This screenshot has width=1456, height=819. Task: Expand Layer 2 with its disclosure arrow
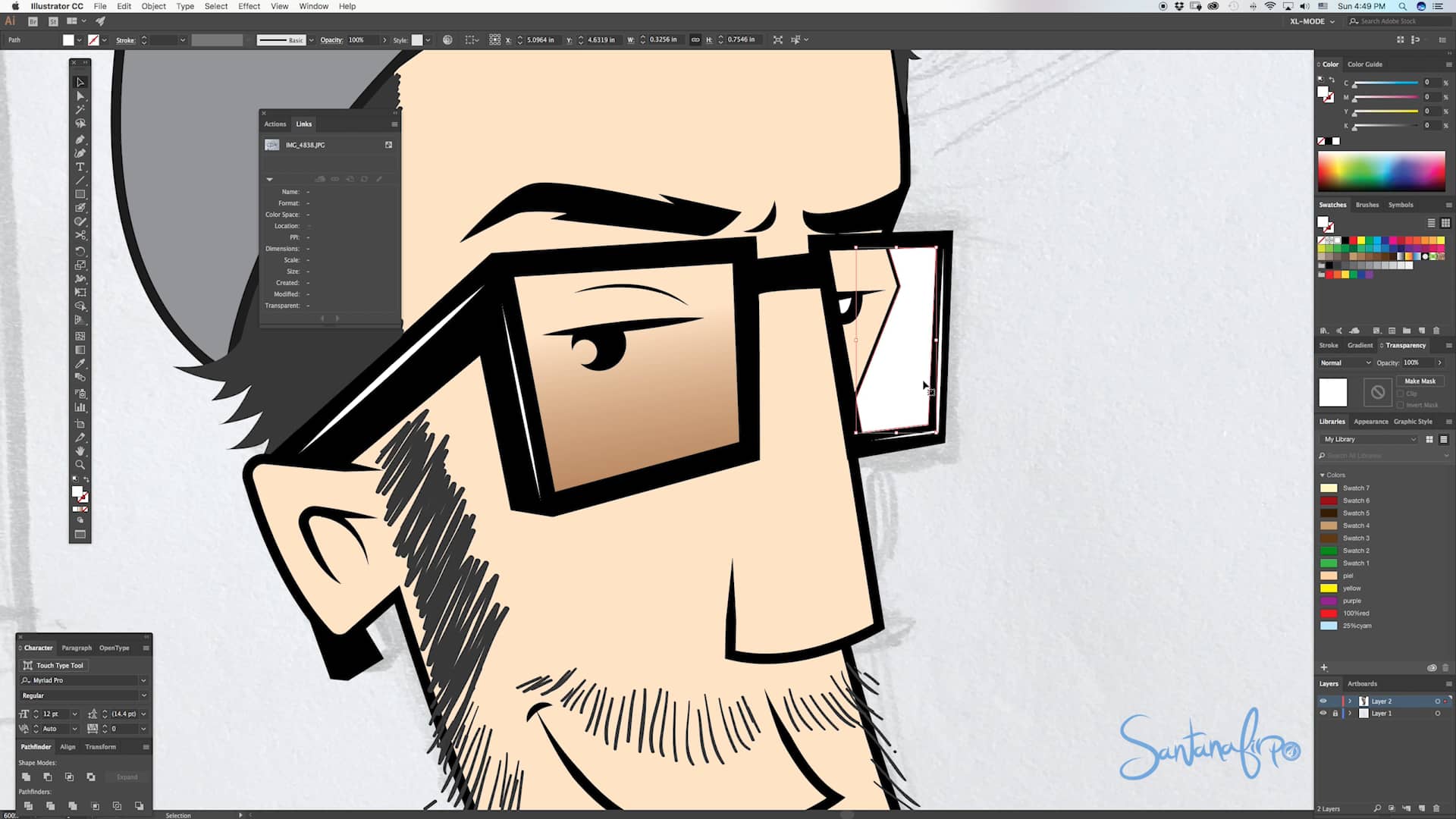[x=1350, y=701]
